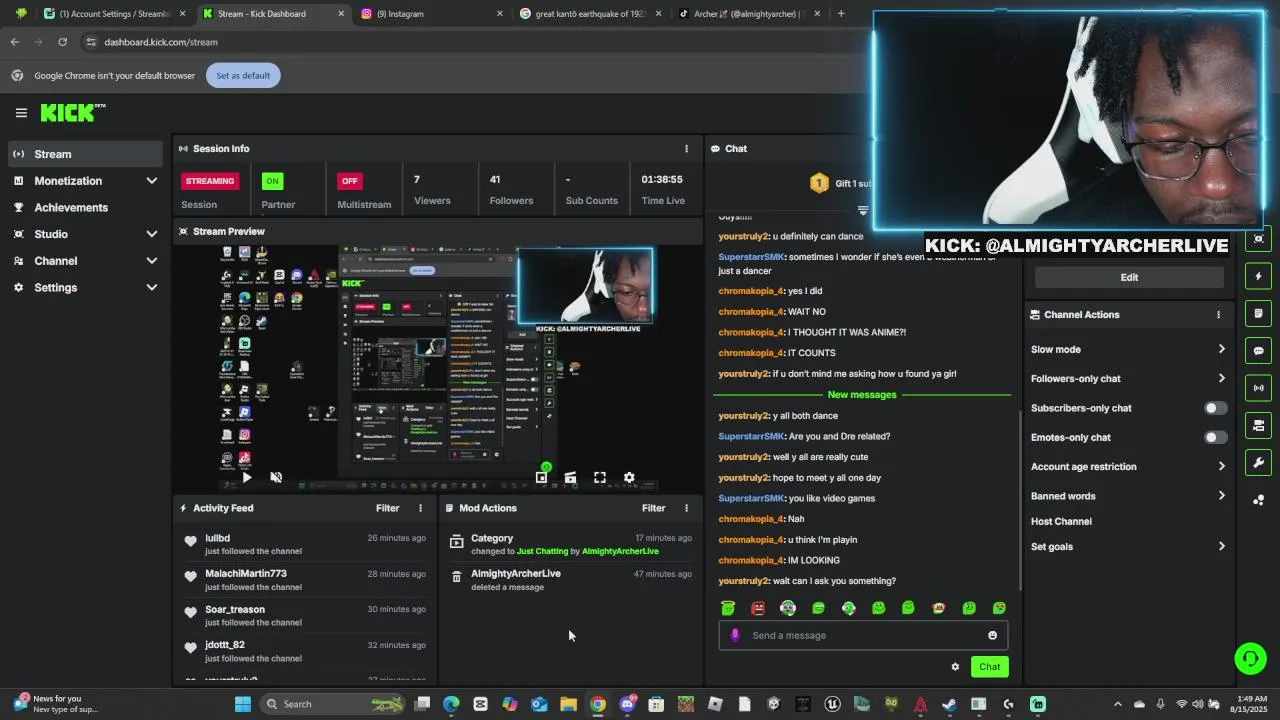Viewport: 1280px width, 720px height.
Task: Open Mod Actions options menu
Action: pos(686,508)
